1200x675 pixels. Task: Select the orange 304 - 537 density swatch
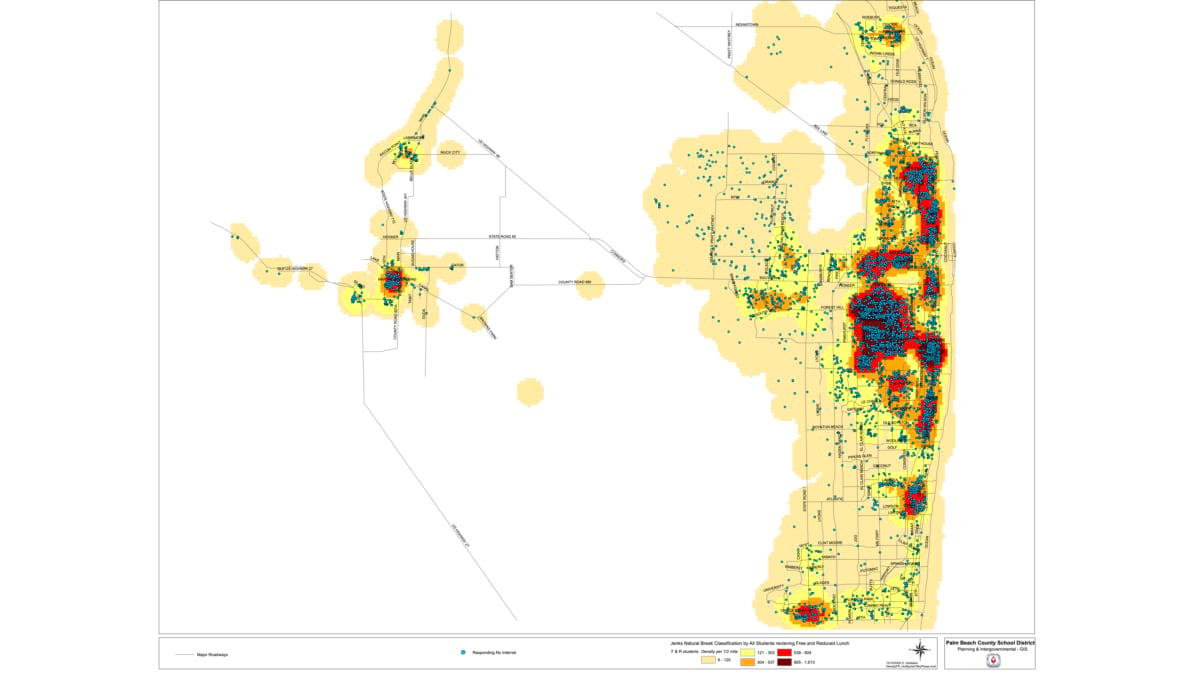(x=748, y=662)
